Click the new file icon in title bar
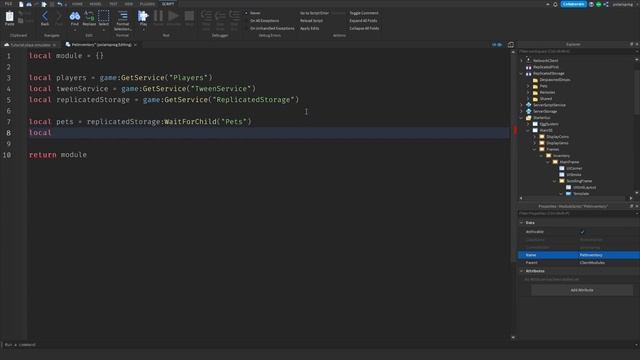640x360 pixels. click(21, 4)
